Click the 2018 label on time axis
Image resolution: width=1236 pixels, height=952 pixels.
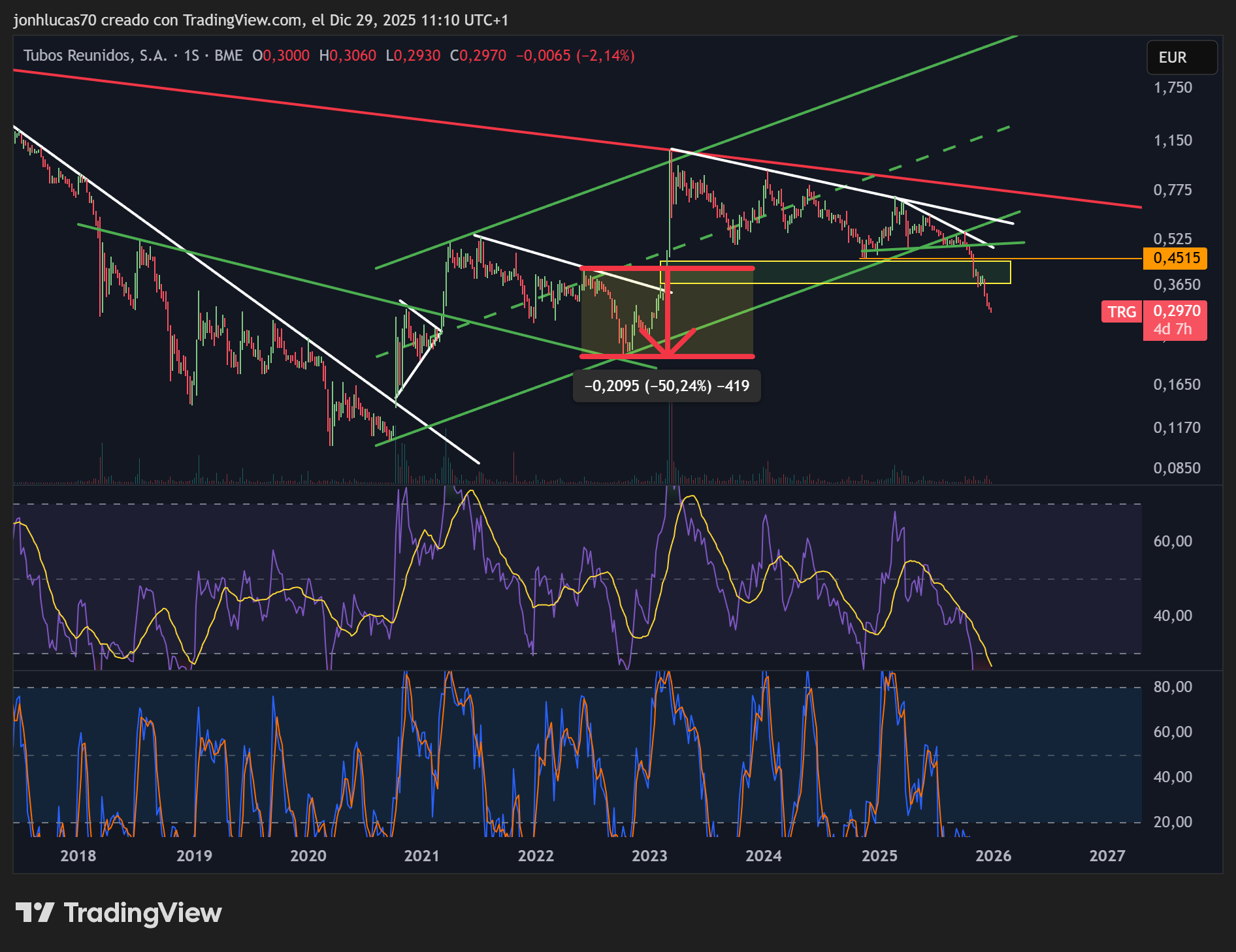[78, 856]
